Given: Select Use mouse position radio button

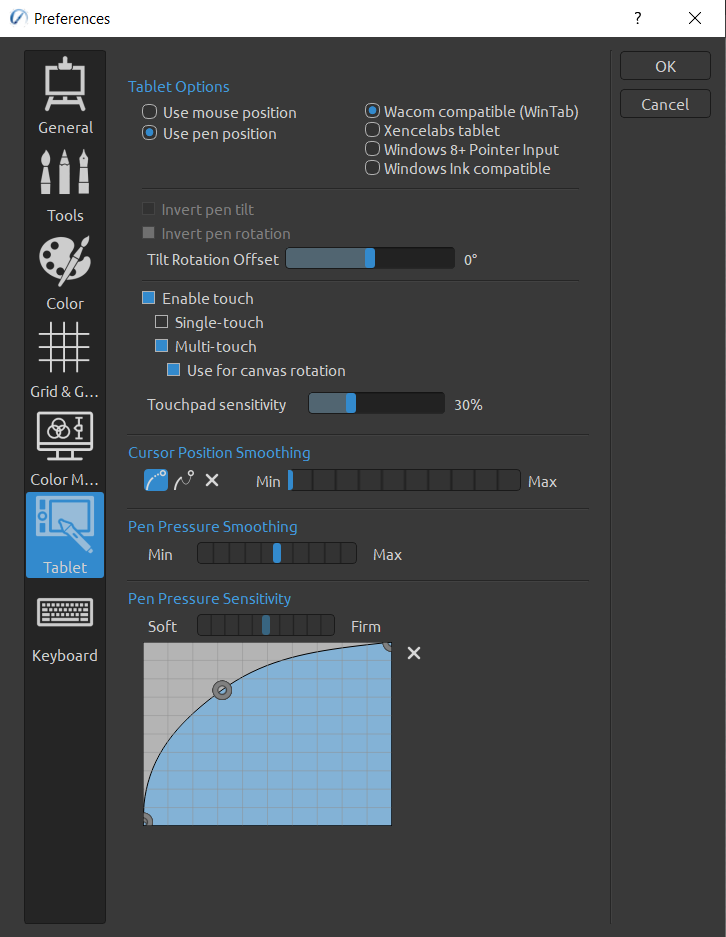Looking at the screenshot, I should (150, 113).
